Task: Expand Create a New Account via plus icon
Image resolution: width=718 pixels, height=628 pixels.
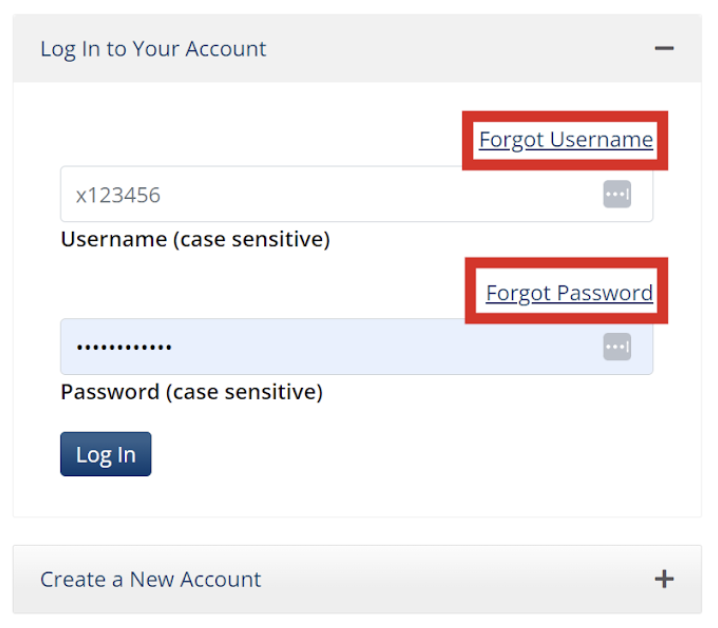Action: point(664,579)
